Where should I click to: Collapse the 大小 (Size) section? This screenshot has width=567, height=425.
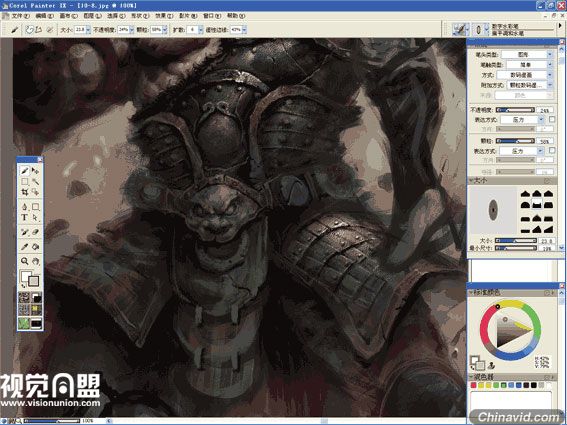pos(472,180)
